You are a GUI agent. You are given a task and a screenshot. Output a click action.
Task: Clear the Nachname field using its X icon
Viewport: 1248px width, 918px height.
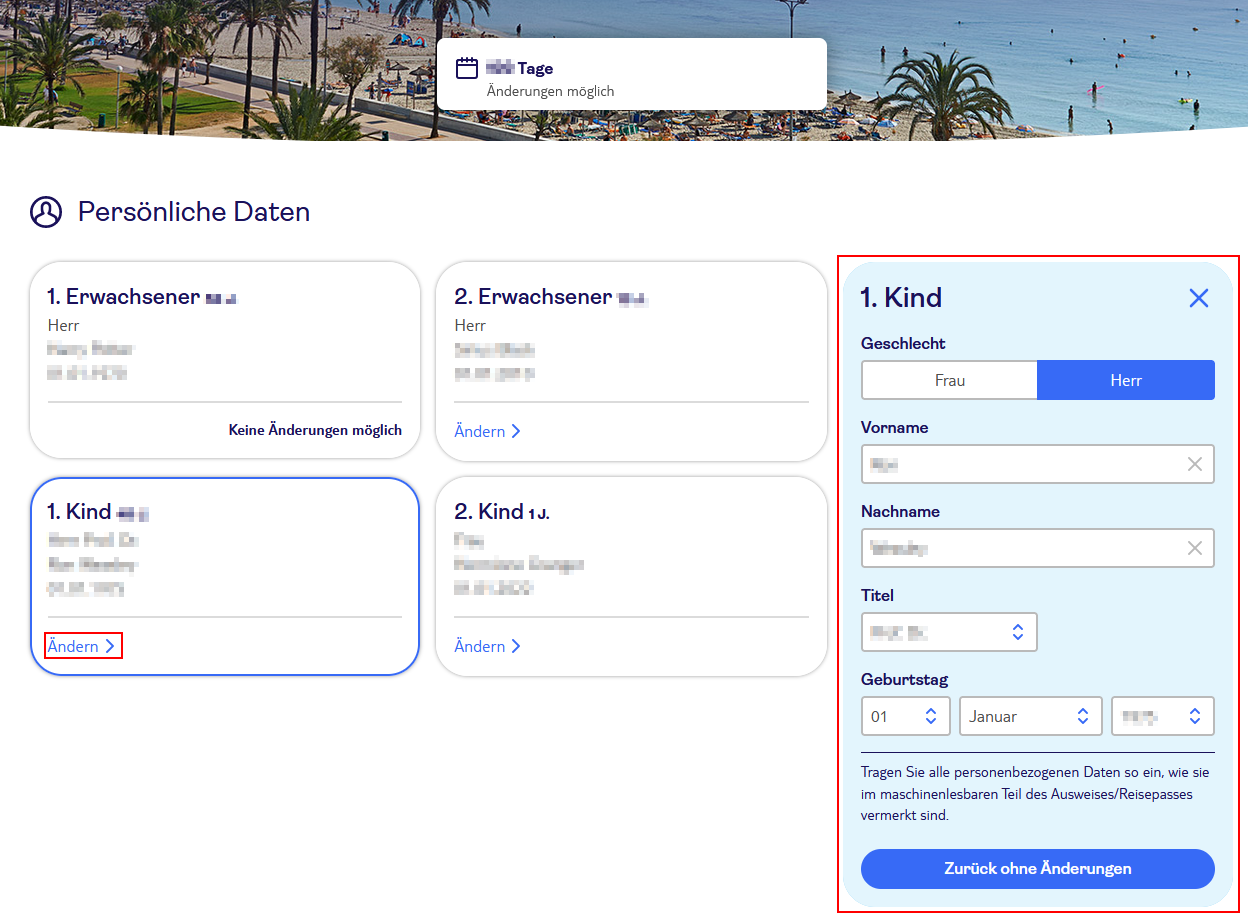1194,548
